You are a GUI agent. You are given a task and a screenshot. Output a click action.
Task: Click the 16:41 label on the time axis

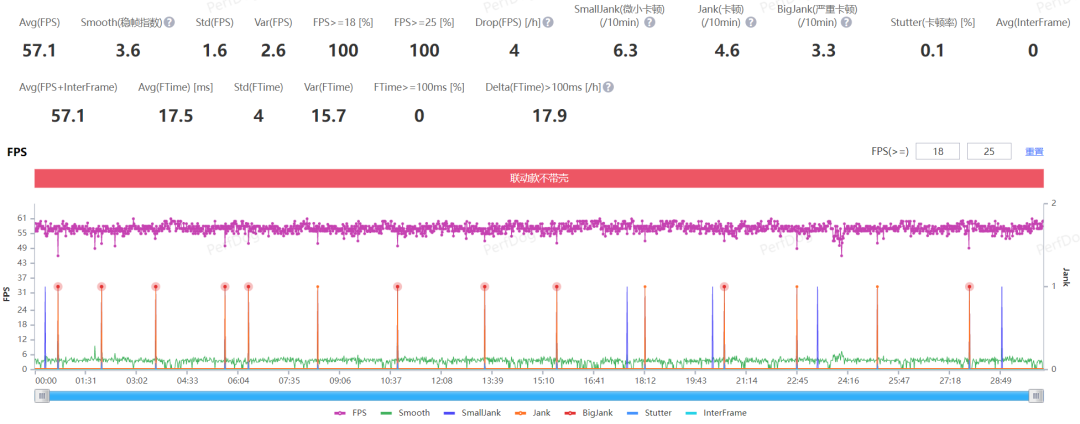pos(594,381)
